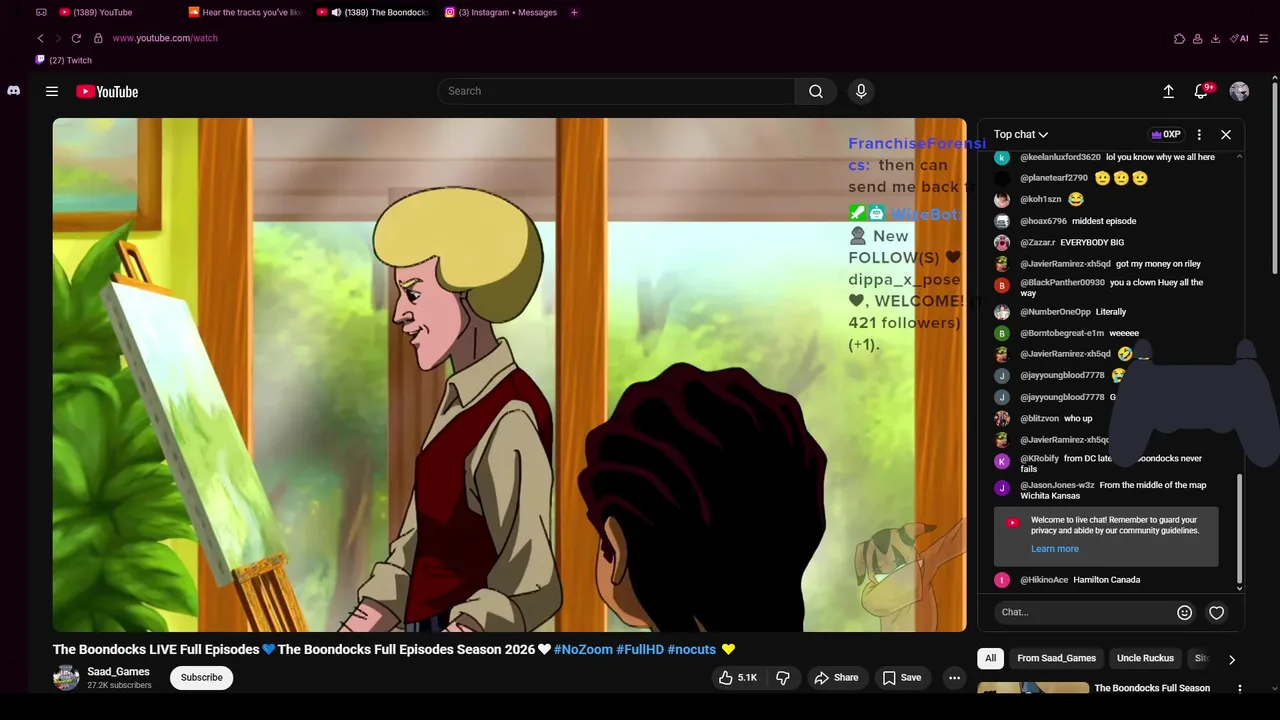Click the browser extensions puzzle icon

coord(1179,38)
